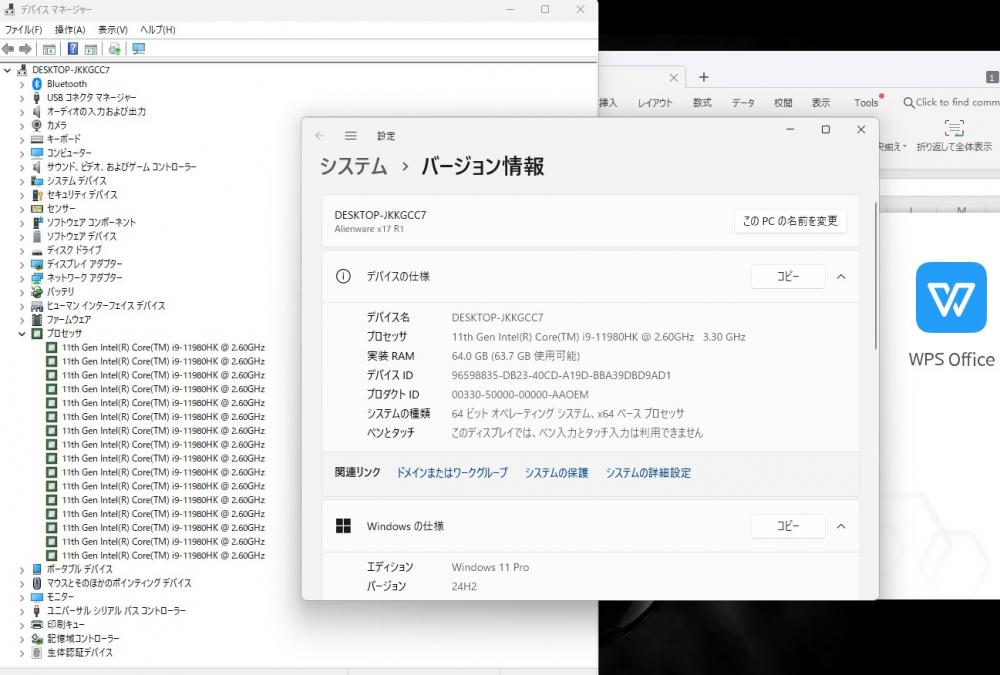Screen dimensions: 1000x675
Task: Select ソフトウェア コンポーネント tree item
Action: (91, 223)
